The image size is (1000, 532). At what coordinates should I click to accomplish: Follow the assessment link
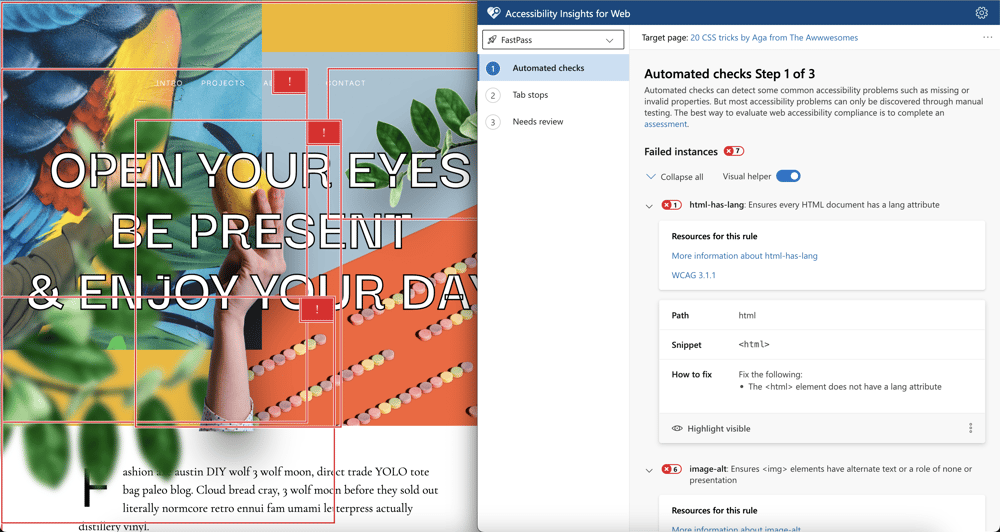coord(665,124)
